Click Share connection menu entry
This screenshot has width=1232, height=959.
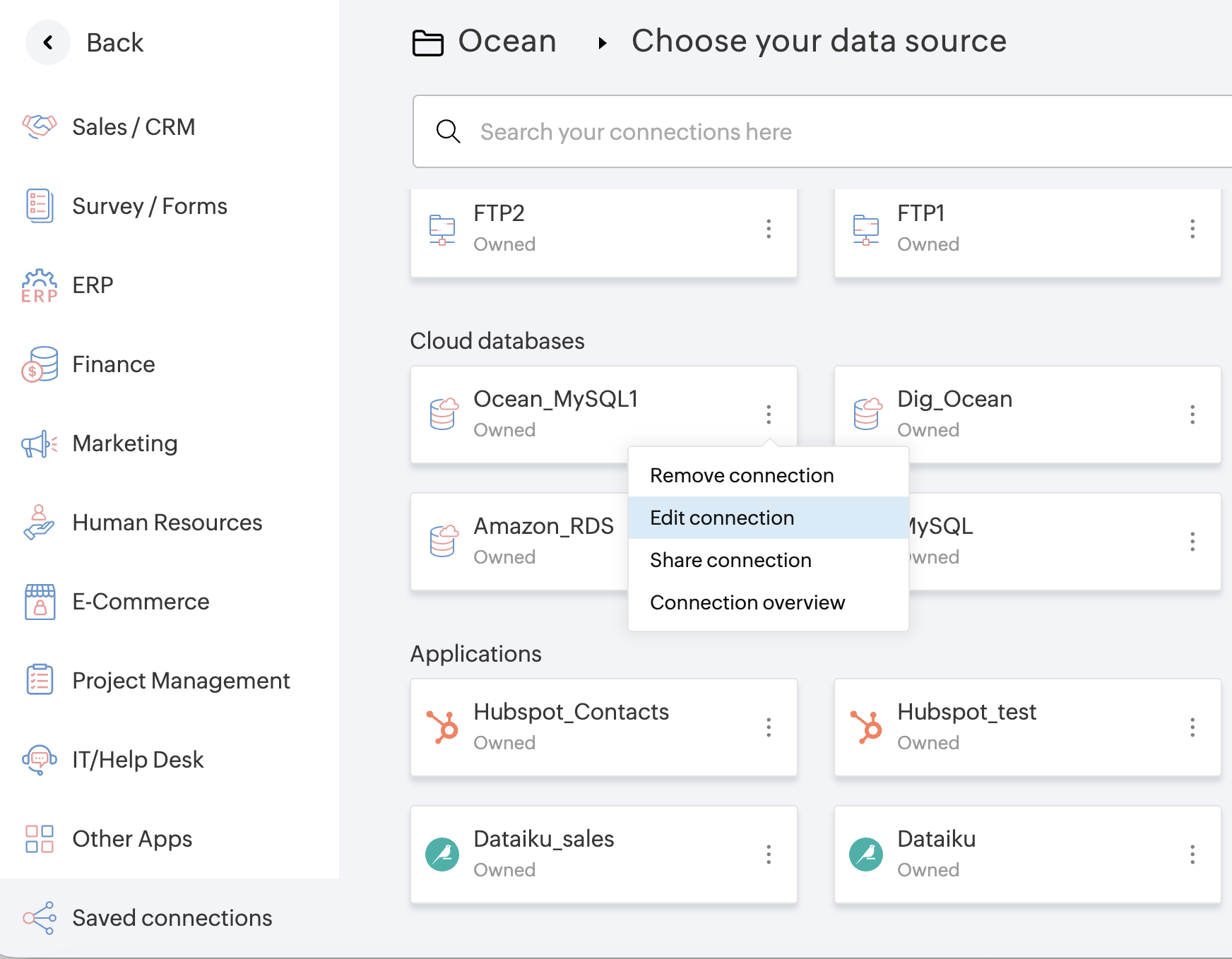coord(730,560)
